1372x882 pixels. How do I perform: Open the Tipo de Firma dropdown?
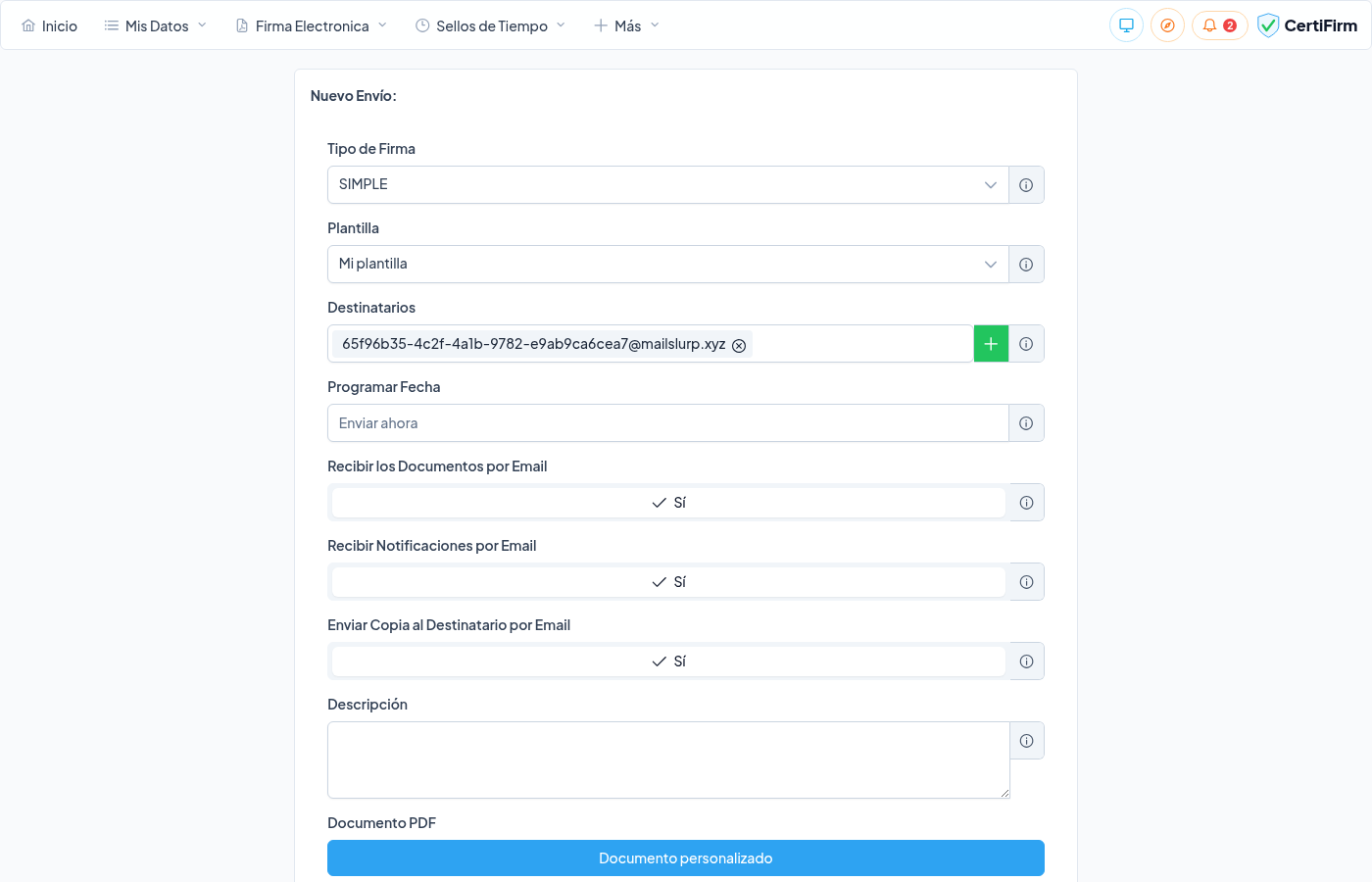coord(667,185)
